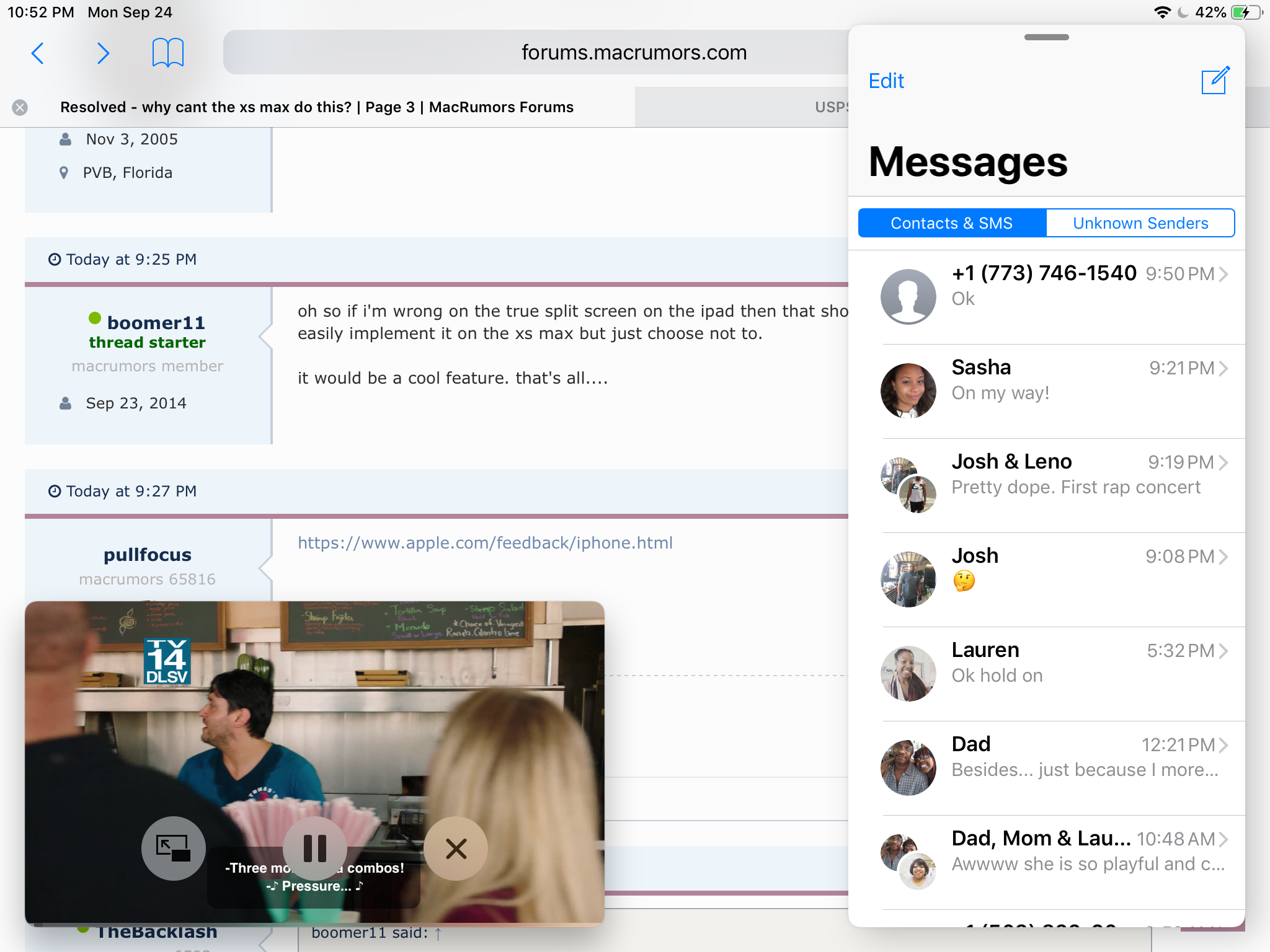Select the Resolved xs max MacRumors tab
Image resolution: width=1270 pixels, height=952 pixels.
click(x=317, y=107)
